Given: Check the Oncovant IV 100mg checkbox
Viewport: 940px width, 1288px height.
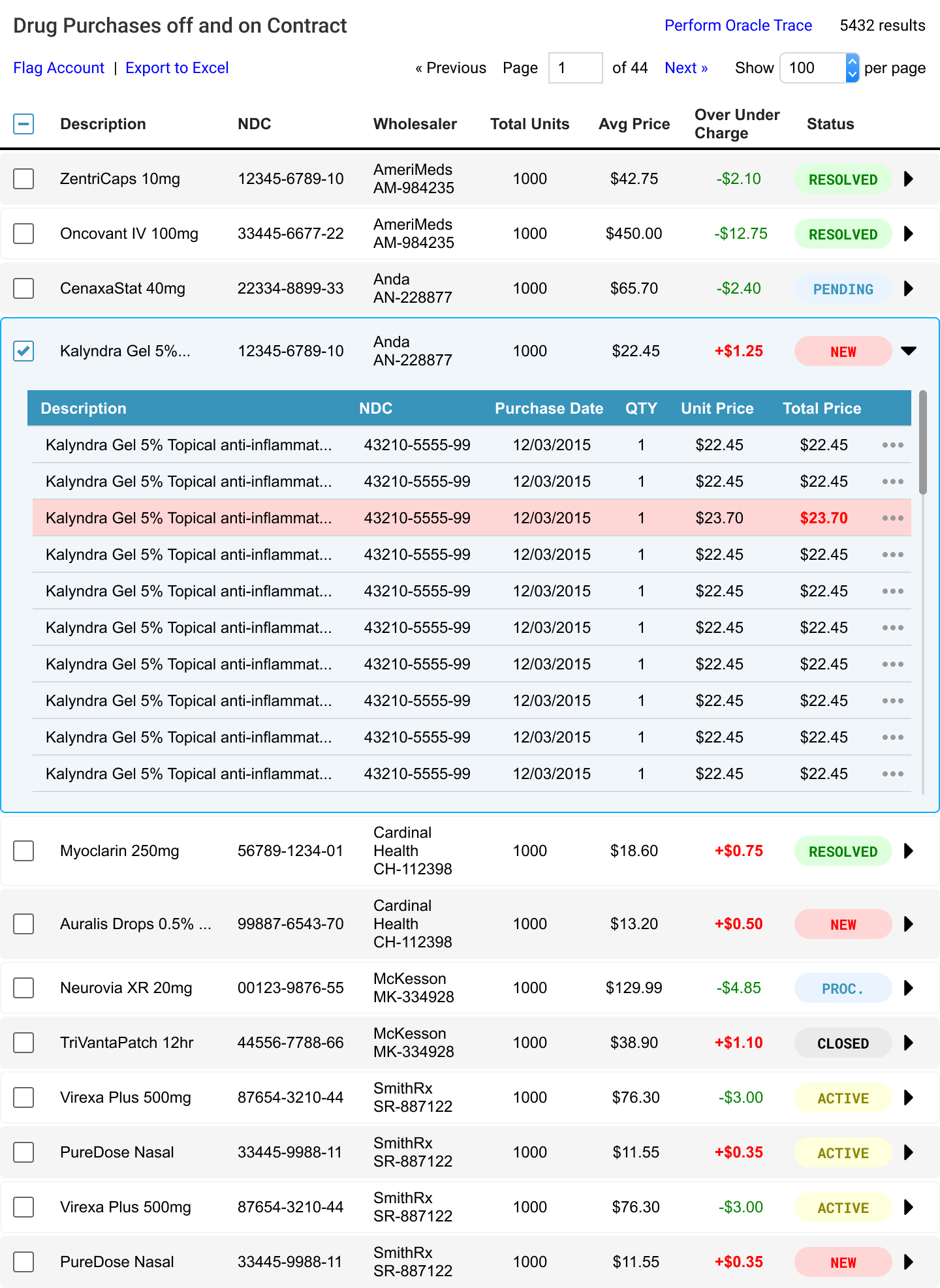Looking at the screenshot, I should click(x=23, y=234).
